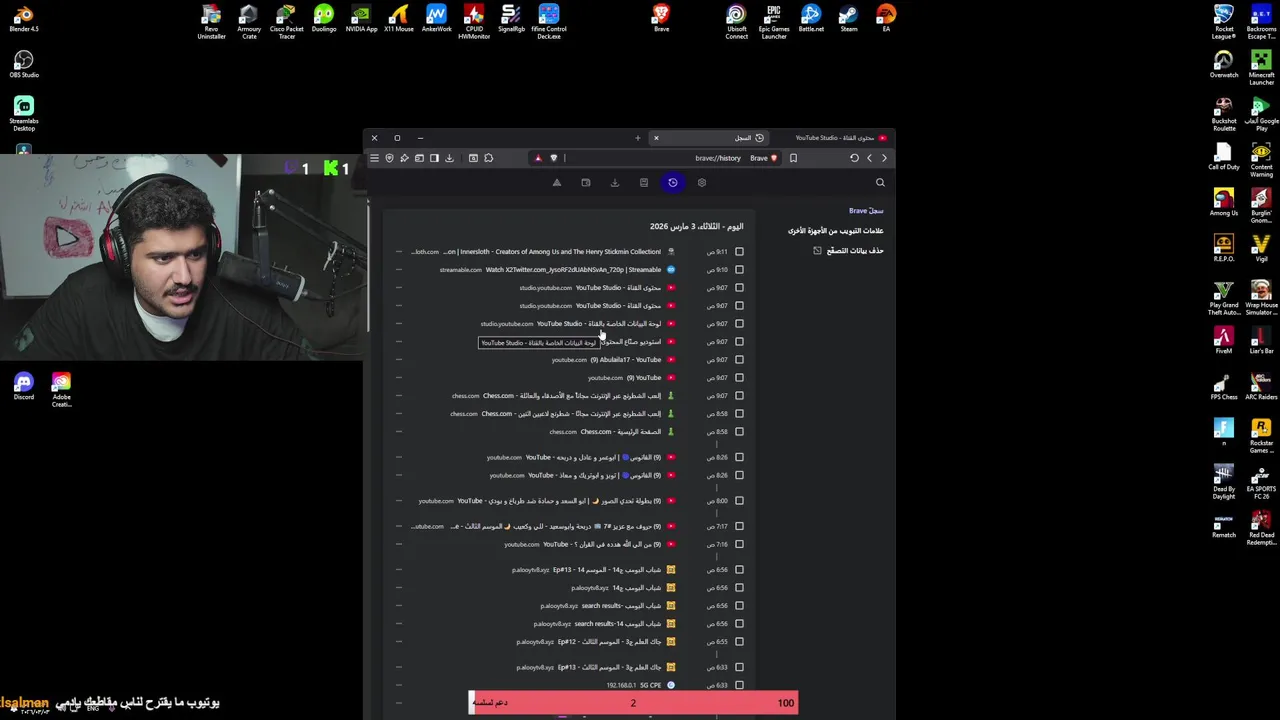
Task: Select the 7:16 YouTube entry checkbox
Action: (739, 545)
